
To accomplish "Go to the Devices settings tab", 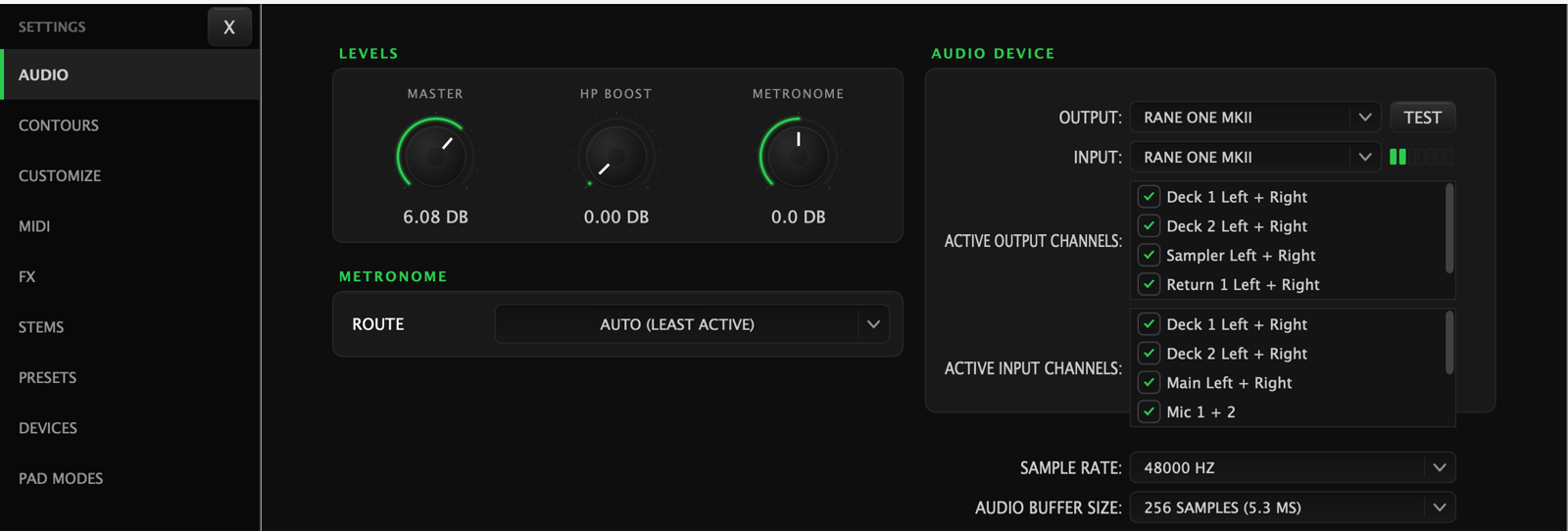I will click(x=130, y=428).
